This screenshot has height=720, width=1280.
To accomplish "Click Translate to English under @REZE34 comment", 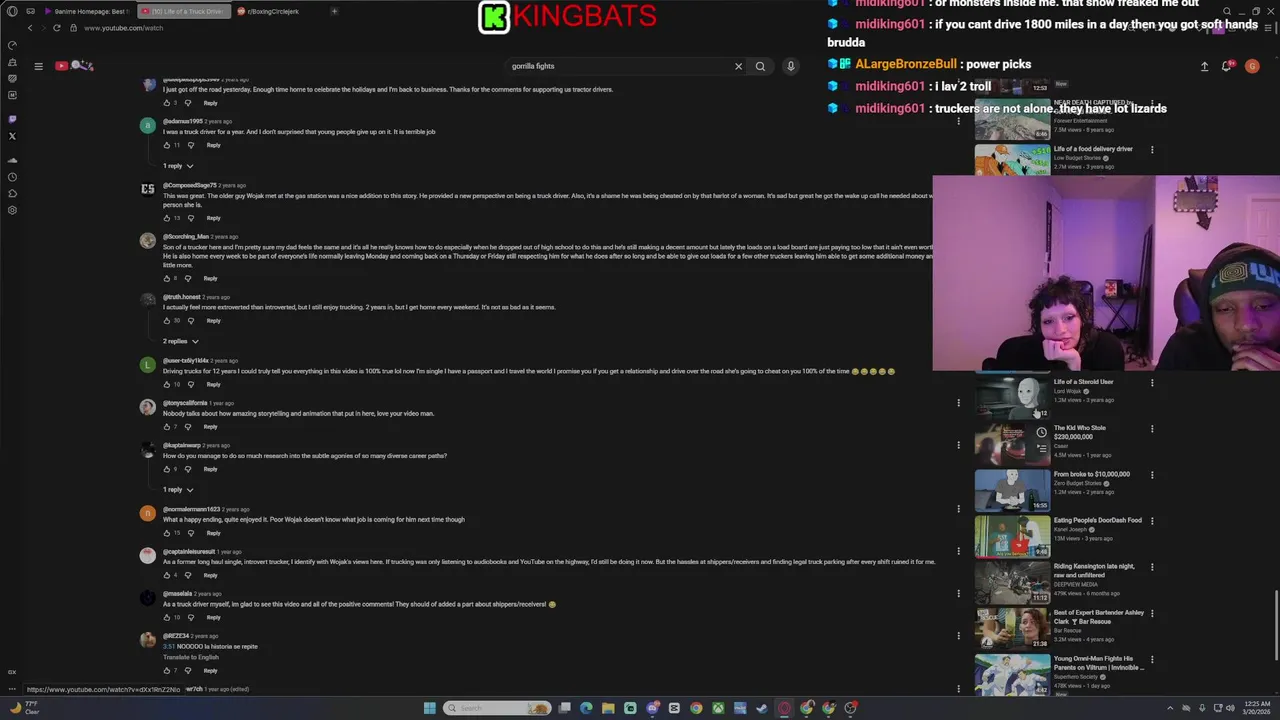I will [x=191, y=657].
